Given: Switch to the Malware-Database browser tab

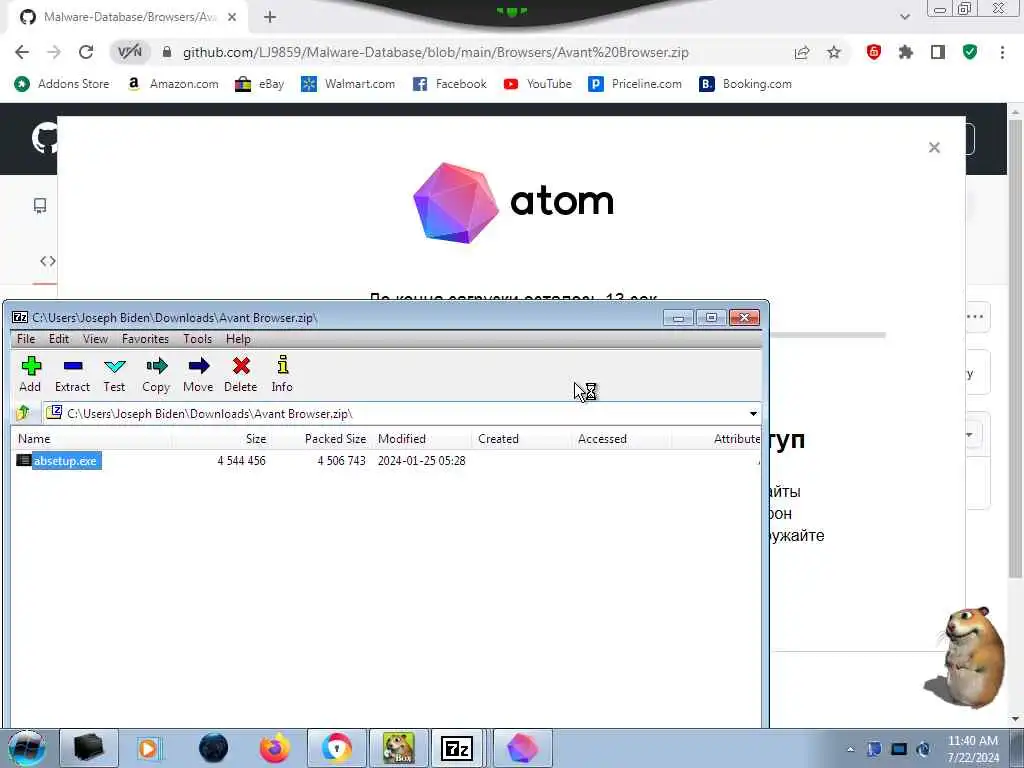Looking at the screenshot, I should click(127, 18).
